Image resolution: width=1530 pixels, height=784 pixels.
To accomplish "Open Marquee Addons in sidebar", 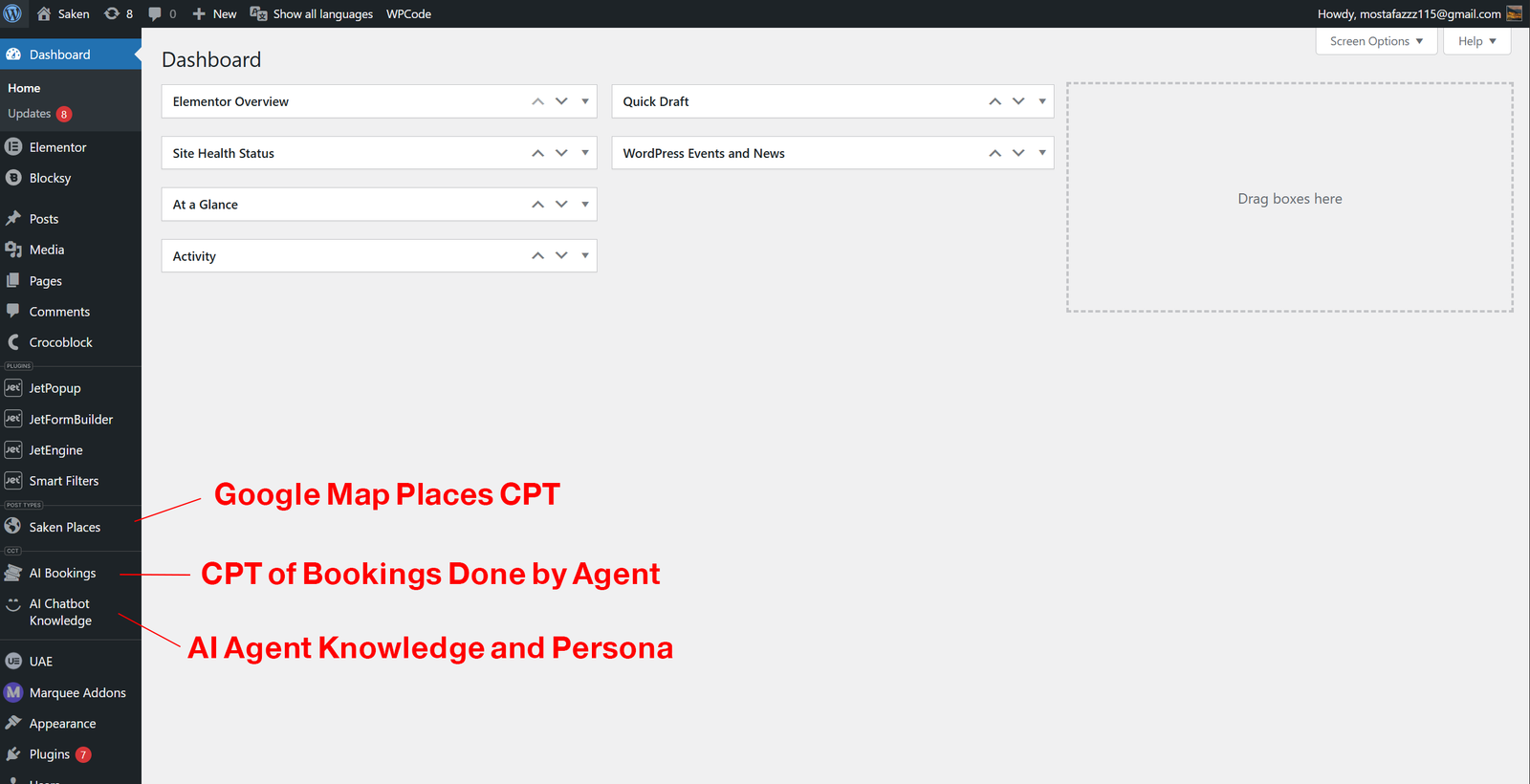I will coord(76,692).
